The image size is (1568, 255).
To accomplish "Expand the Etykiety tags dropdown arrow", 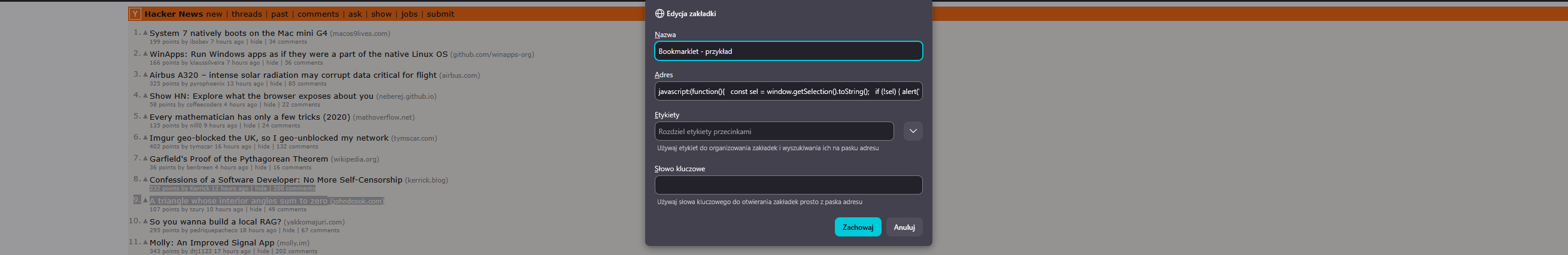I will coord(913,131).
